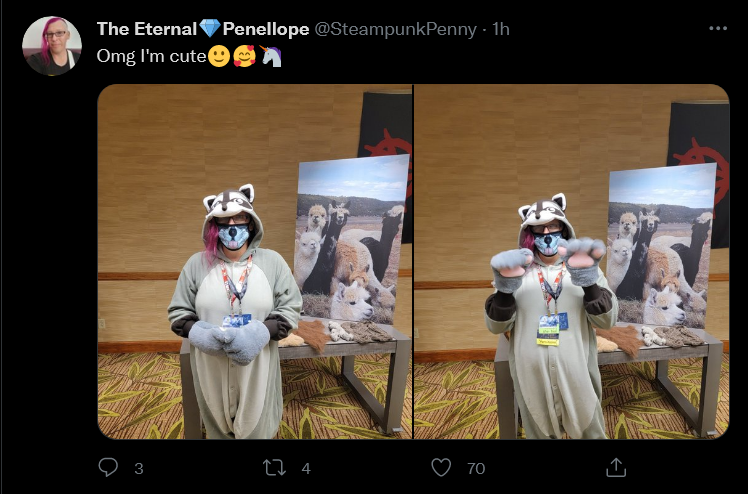
Task: Open the @SteampunkPenny handle link
Action: 395,29
